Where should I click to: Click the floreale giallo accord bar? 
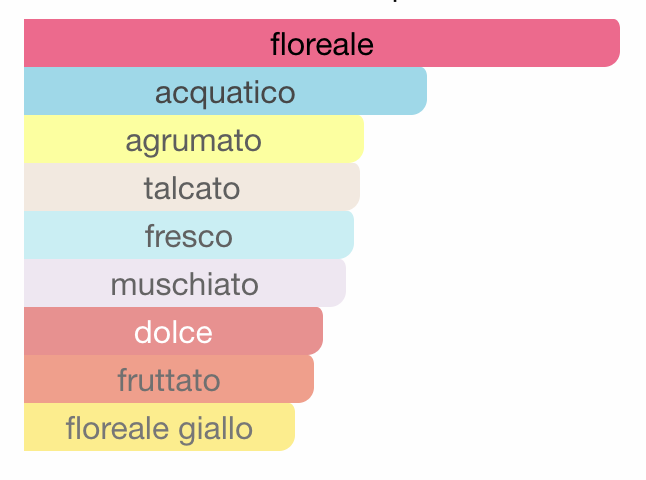[x=159, y=427]
